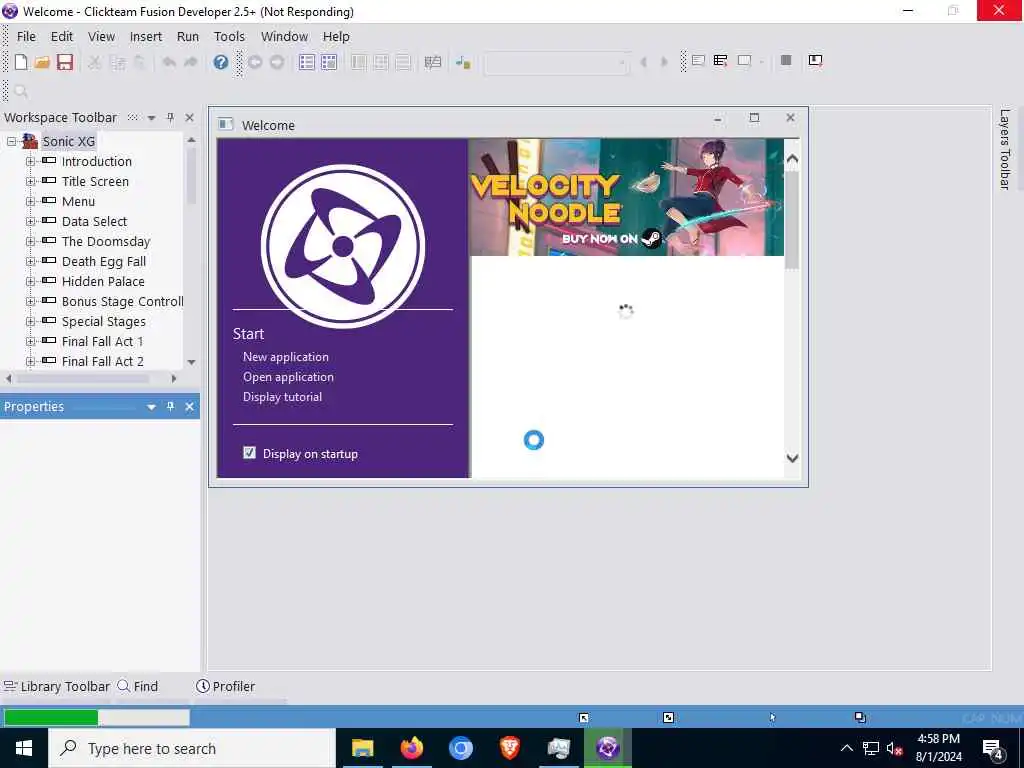Click the Stop square toolbar icon
The width and height of the screenshot is (1024, 768).
click(x=786, y=60)
